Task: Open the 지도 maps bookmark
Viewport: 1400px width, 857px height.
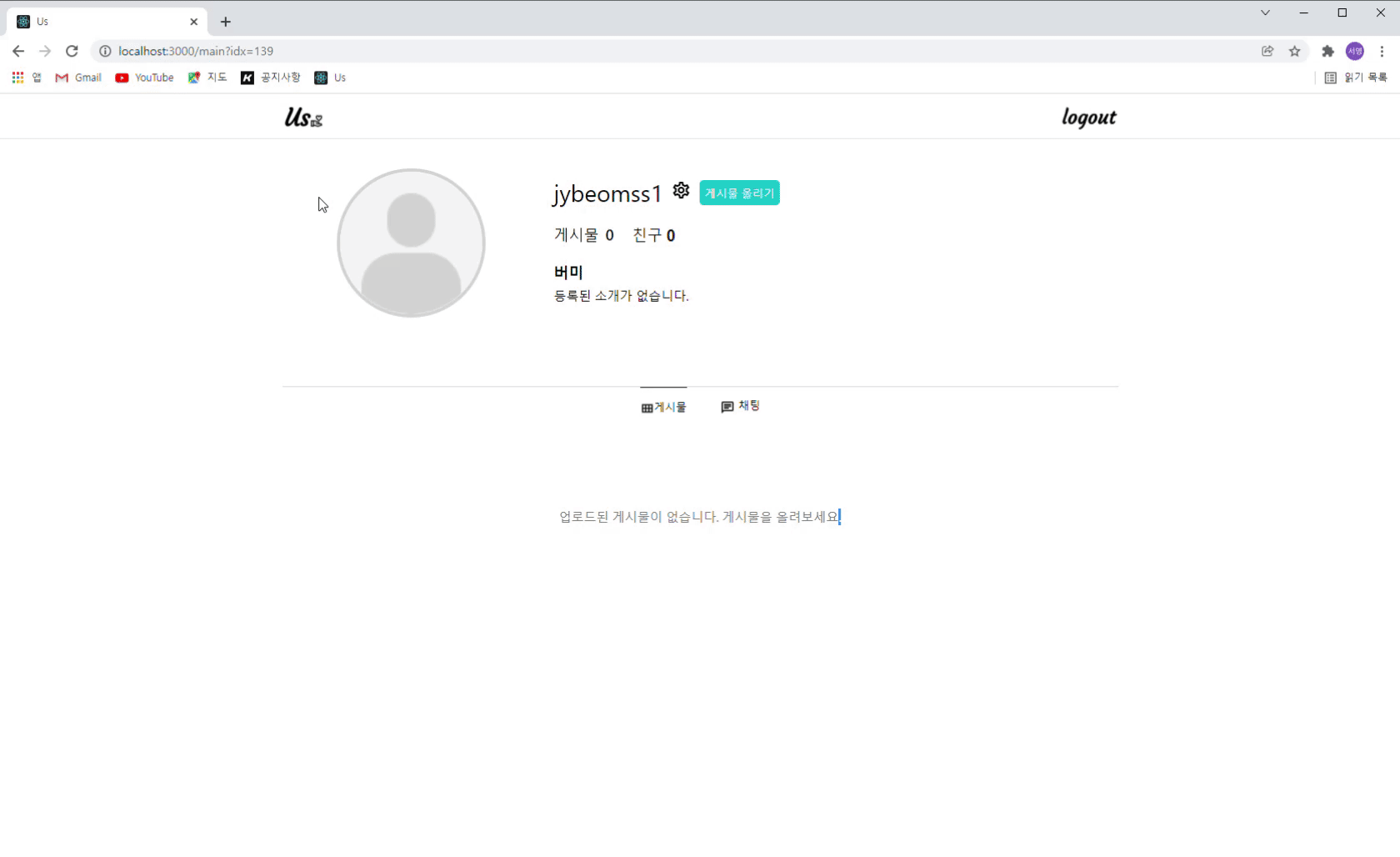Action: (x=207, y=78)
